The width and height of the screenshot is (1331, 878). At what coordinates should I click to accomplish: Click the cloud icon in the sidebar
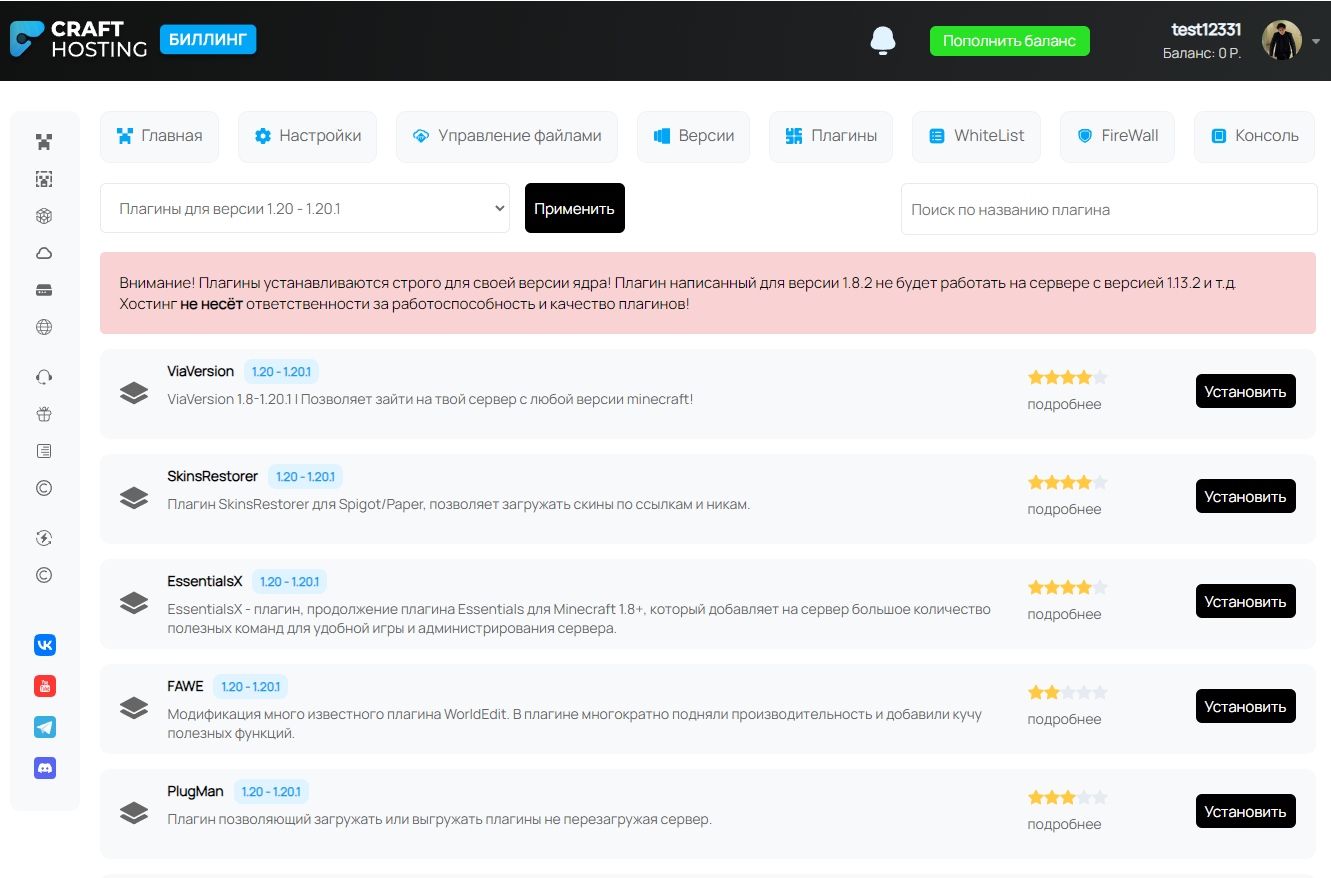pyautogui.click(x=44, y=253)
